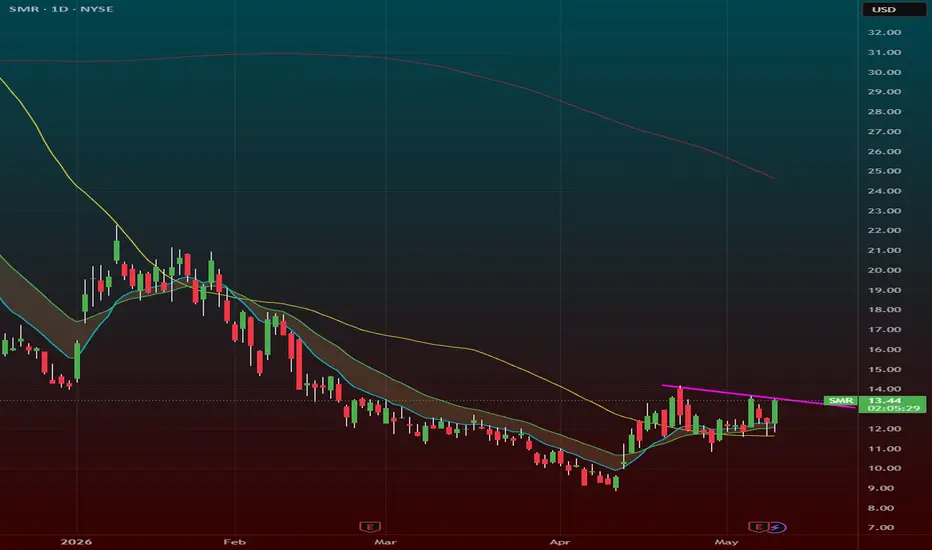The height and width of the screenshot is (550, 932).
Task: Open the May earnings marker
Action: point(758,527)
